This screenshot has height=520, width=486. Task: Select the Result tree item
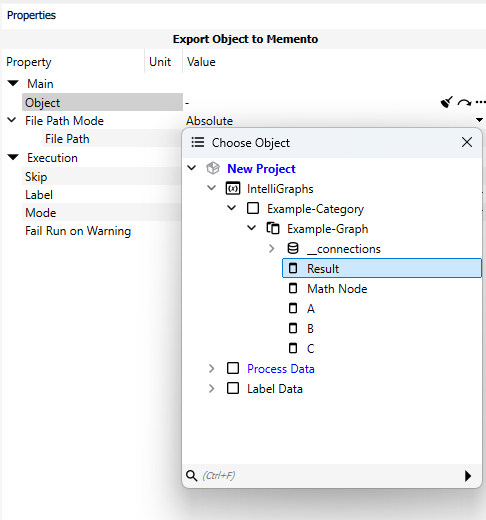coord(382,268)
